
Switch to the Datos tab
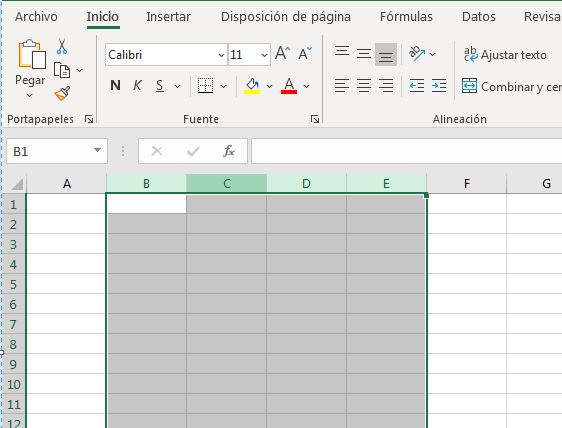(479, 16)
